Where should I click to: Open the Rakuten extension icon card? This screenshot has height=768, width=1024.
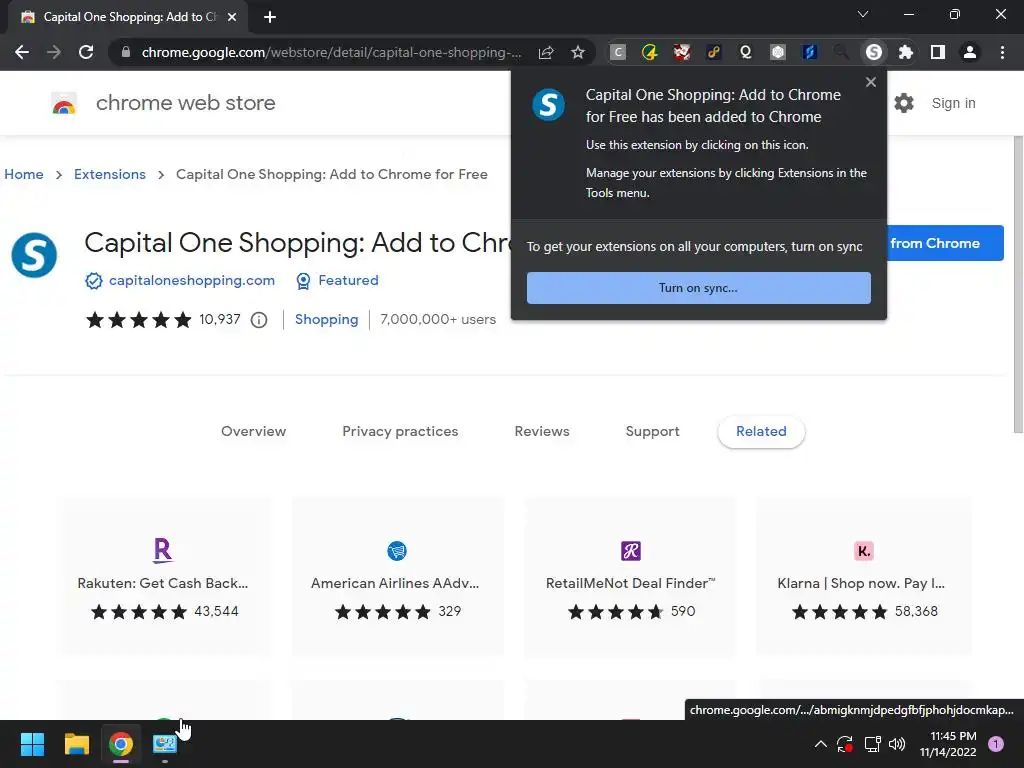(x=163, y=551)
